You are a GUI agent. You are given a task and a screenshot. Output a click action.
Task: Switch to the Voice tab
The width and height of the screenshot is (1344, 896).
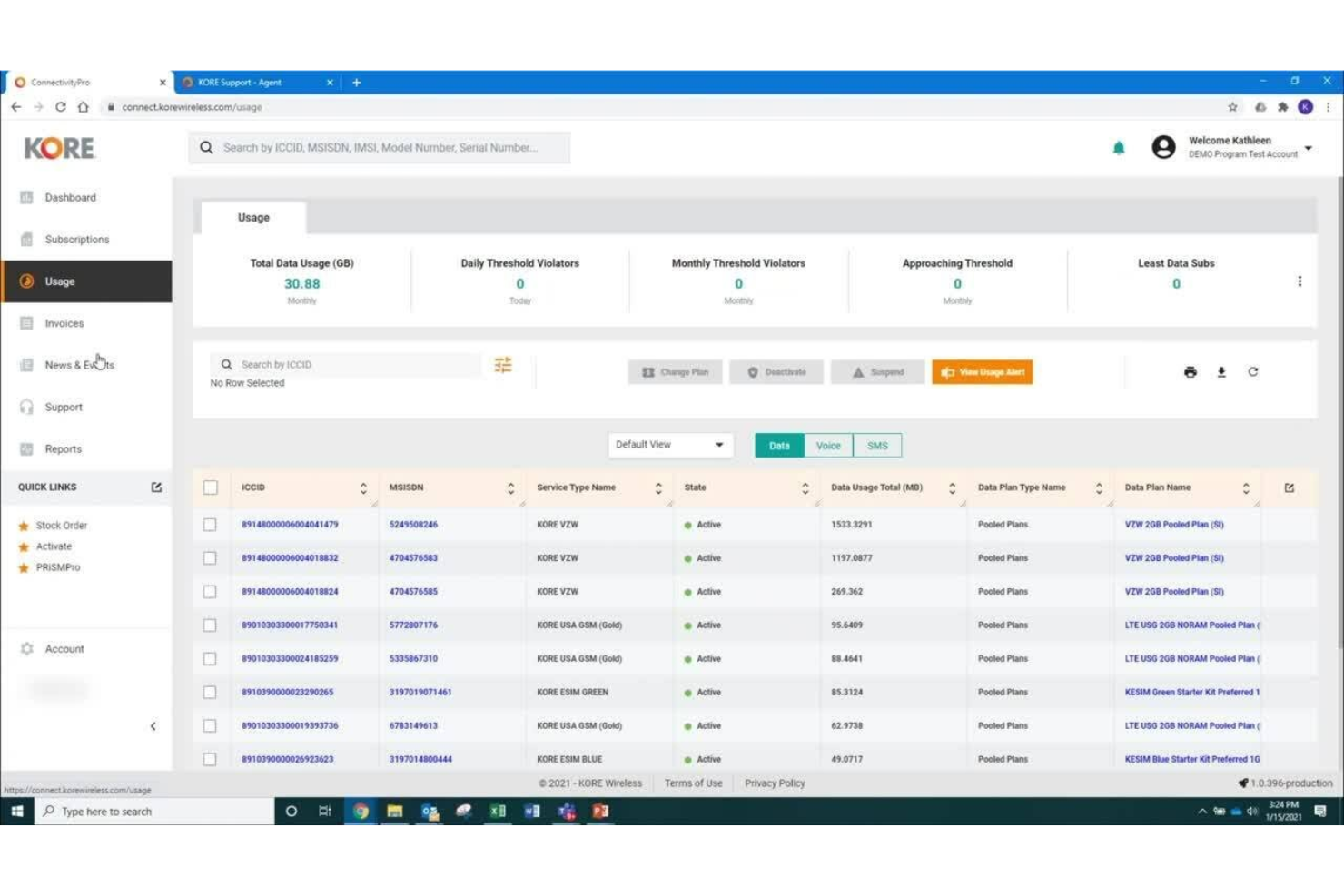tap(827, 445)
